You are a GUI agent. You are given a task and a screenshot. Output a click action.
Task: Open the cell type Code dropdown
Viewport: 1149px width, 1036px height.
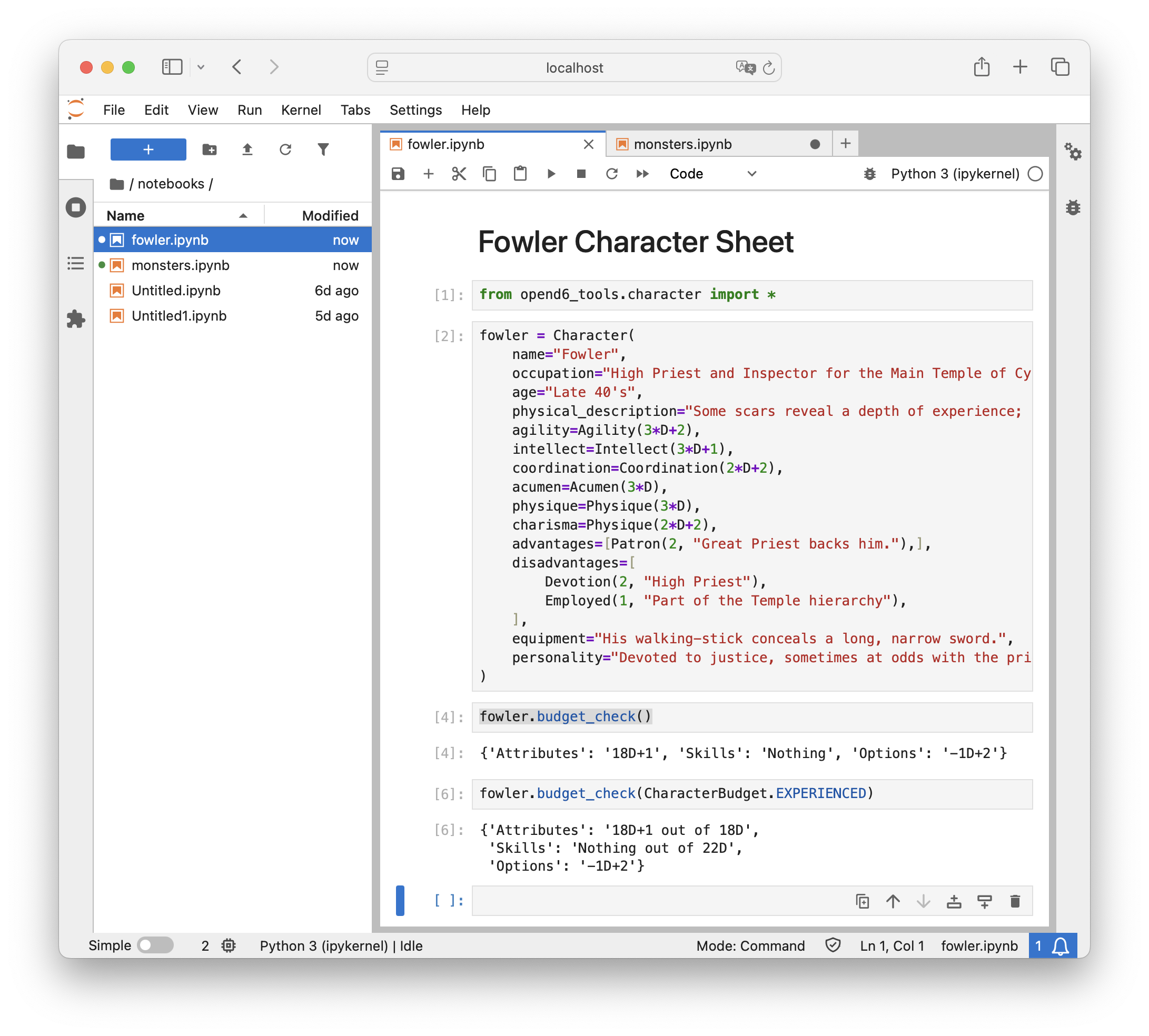712,174
